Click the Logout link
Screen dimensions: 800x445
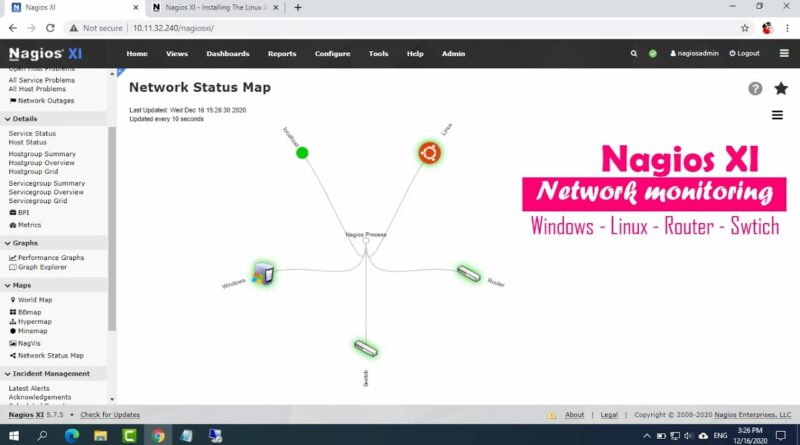point(744,53)
